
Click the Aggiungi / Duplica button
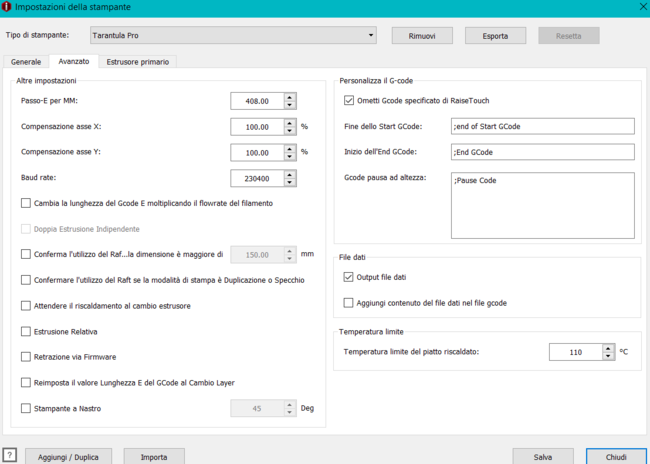point(68,456)
